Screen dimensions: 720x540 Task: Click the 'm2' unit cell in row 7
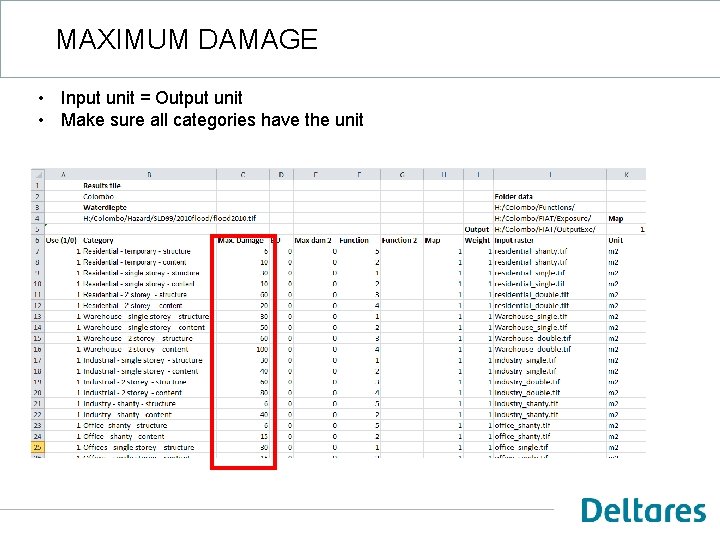coord(613,251)
